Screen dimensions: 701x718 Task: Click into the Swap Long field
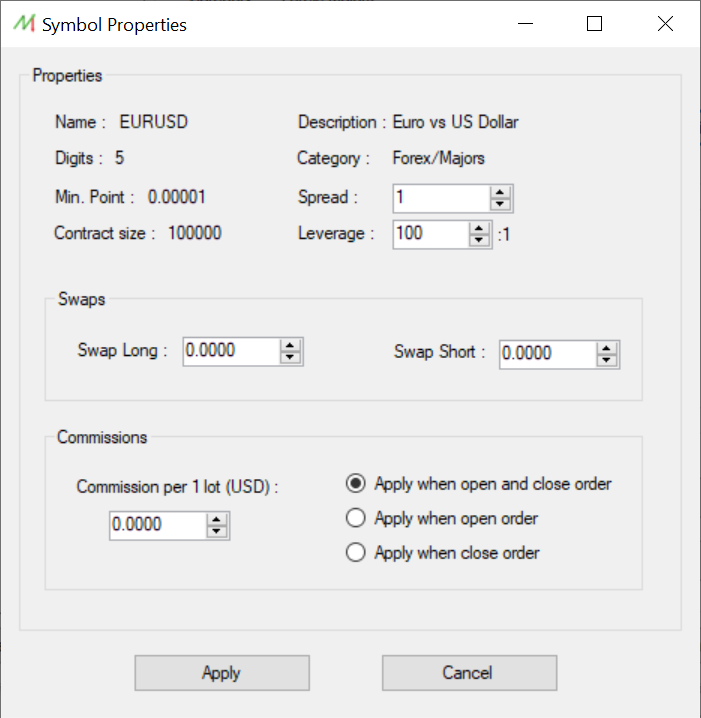click(231, 351)
